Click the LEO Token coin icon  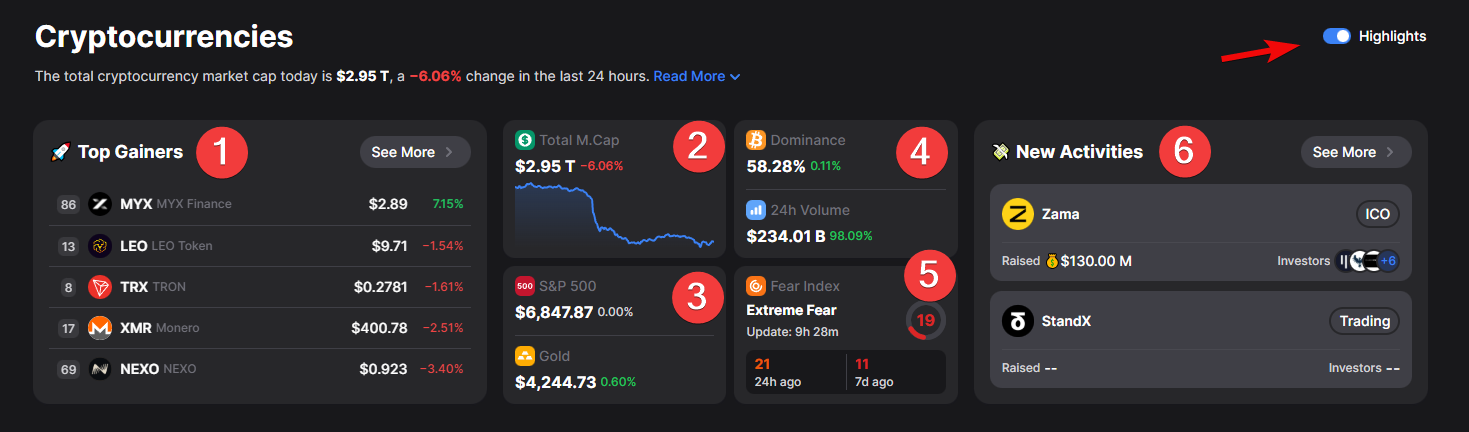pyautogui.click(x=100, y=246)
